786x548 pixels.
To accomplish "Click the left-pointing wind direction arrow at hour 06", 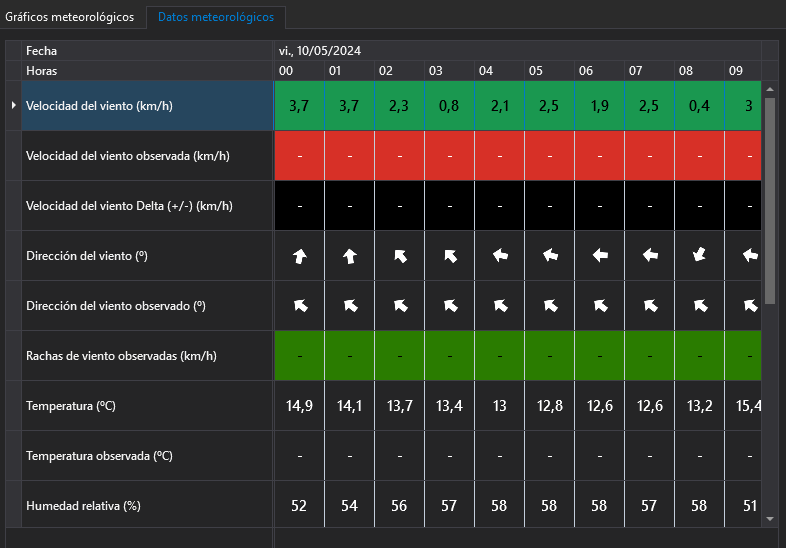I will point(600,256).
